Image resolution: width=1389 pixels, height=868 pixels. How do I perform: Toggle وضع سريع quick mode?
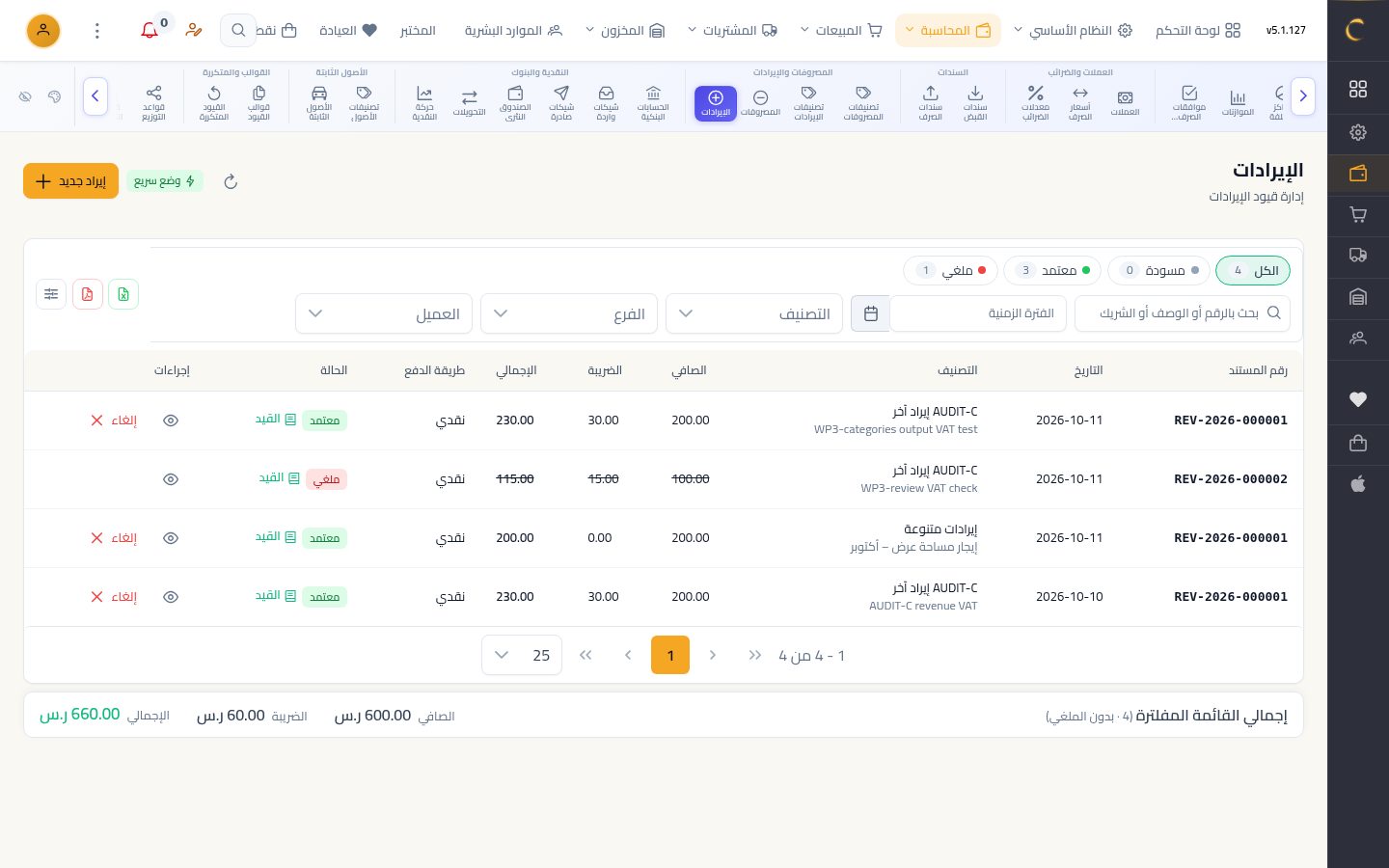click(x=165, y=181)
